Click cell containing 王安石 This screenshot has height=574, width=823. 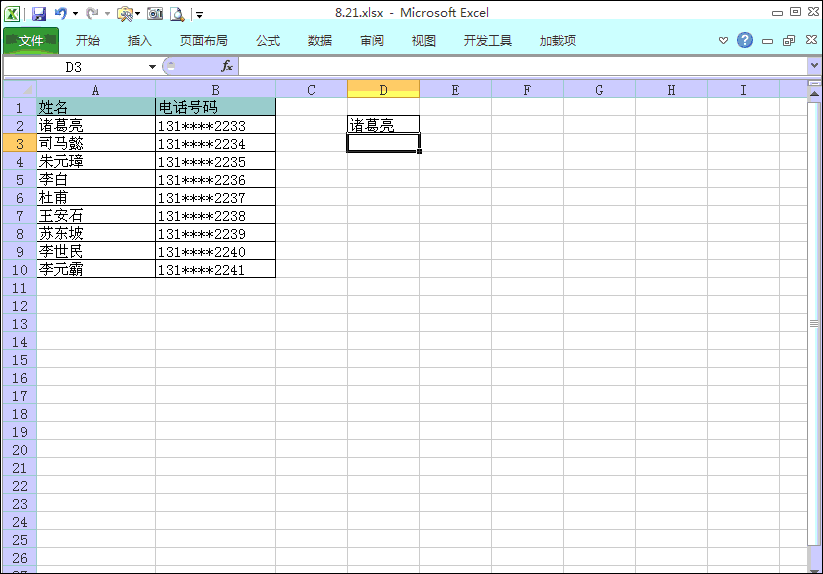(x=96, y=215)
